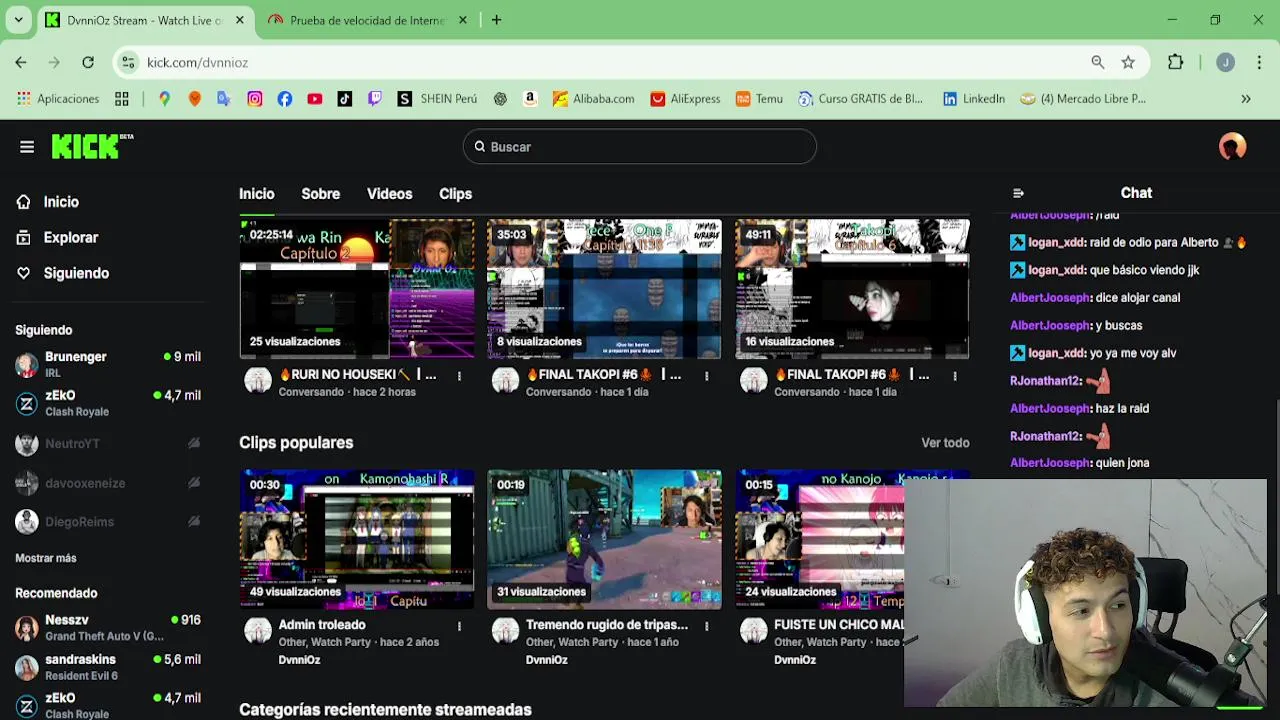Open Facebook bookmark
This screenshot has height=720, width=1280.
[285, 99]
